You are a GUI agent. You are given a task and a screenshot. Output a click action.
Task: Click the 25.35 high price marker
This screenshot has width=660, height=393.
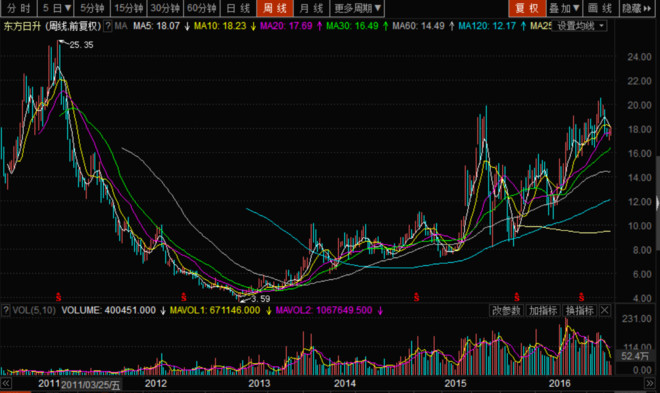click(x=81, y=45)
